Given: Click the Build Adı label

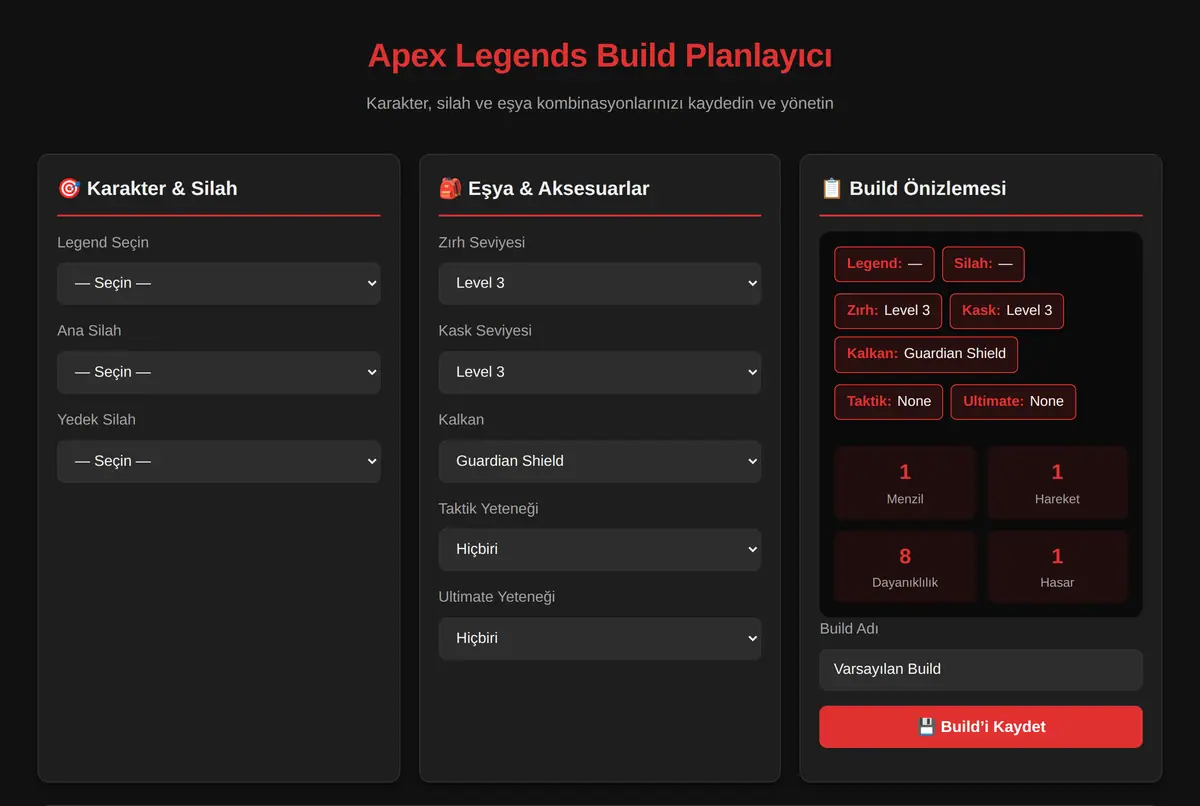Looking at the screenshot, I should [x=849, y=628].
